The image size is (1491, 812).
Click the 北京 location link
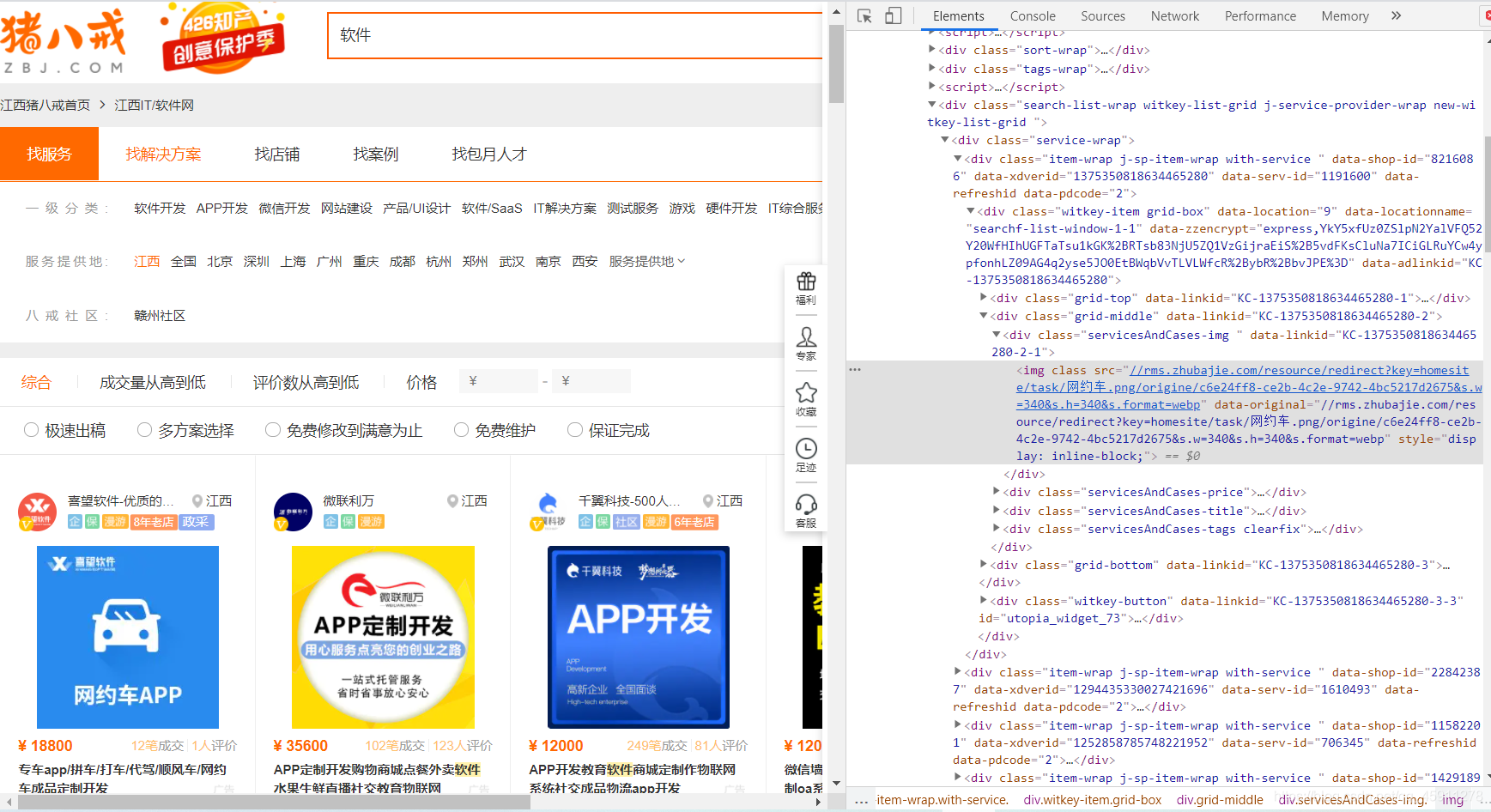tap(220, 261)
